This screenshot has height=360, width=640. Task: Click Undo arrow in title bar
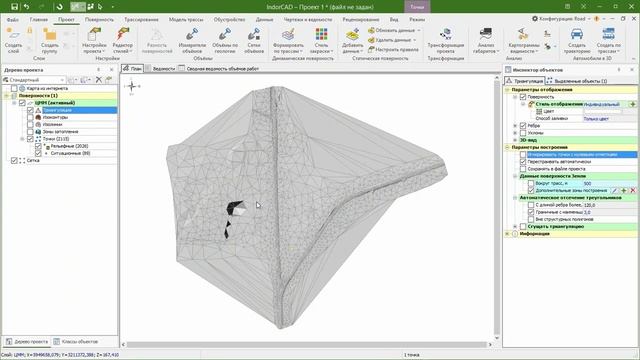[x=27, y=7]
